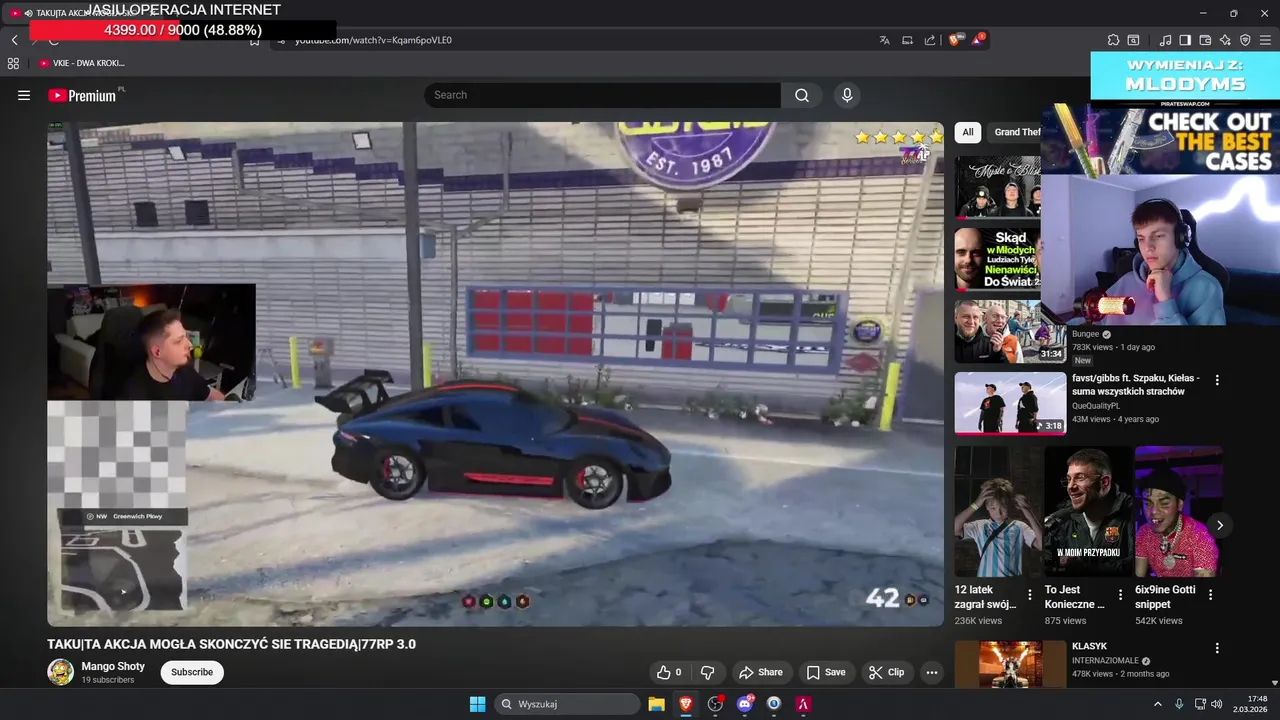This screenshot has width=1280, height=720.
Task: Open the bookmarks apps grid icon
Action: point(13,63)
